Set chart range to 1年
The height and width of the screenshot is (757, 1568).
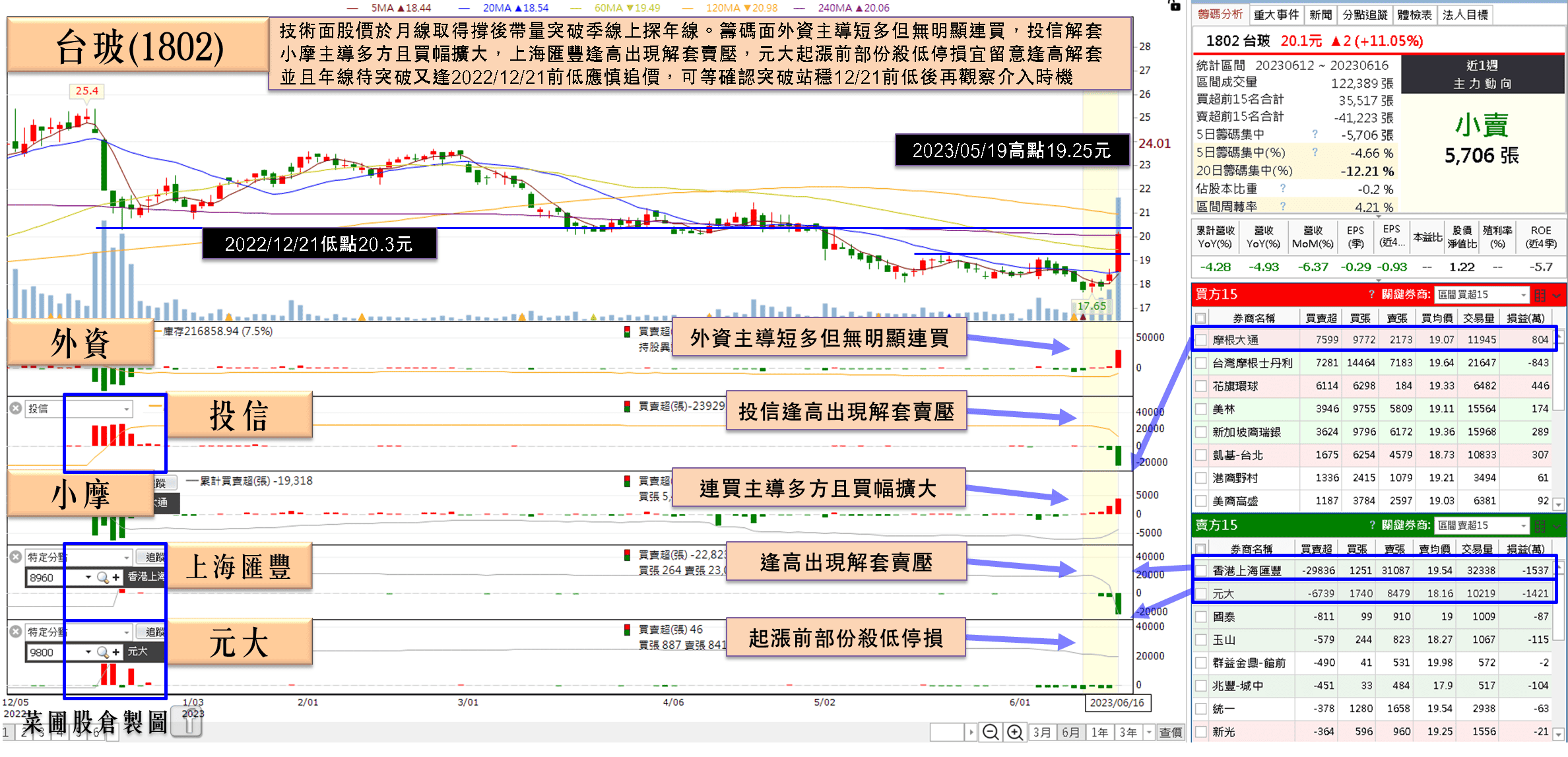(x=1099, y=732)
